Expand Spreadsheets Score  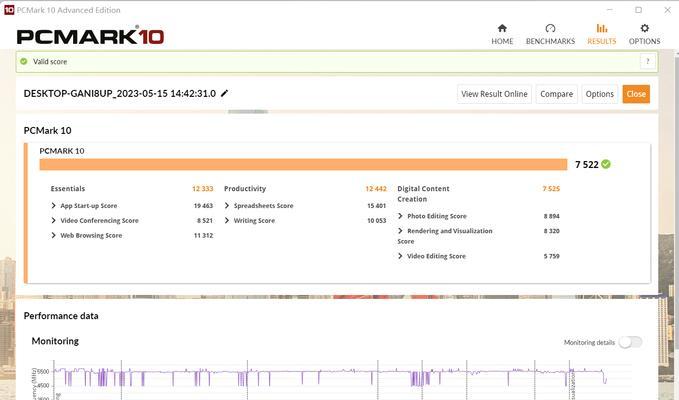[x=227, y=206]
